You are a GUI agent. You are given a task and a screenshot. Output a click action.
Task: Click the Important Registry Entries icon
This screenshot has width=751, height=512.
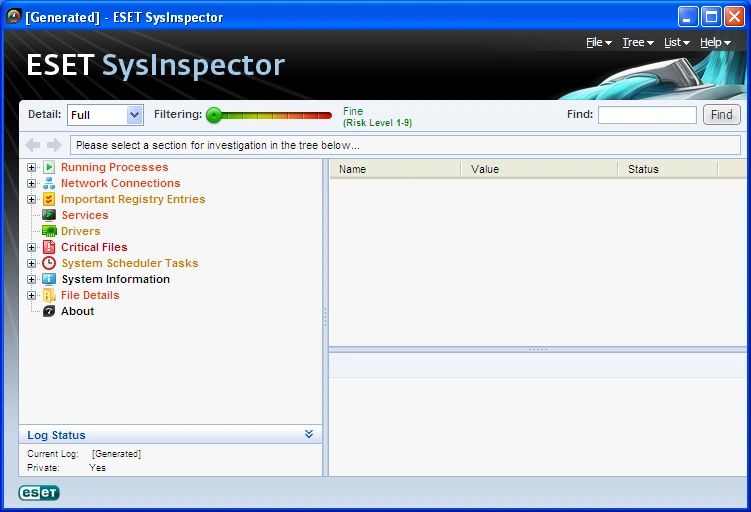pyautogui.click(x=49, y=199)
